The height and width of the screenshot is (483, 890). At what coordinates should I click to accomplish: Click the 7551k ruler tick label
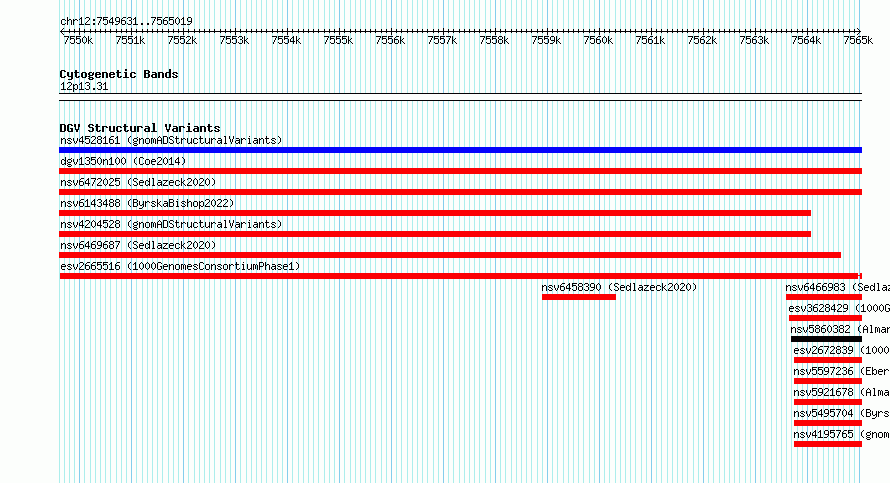131,40
